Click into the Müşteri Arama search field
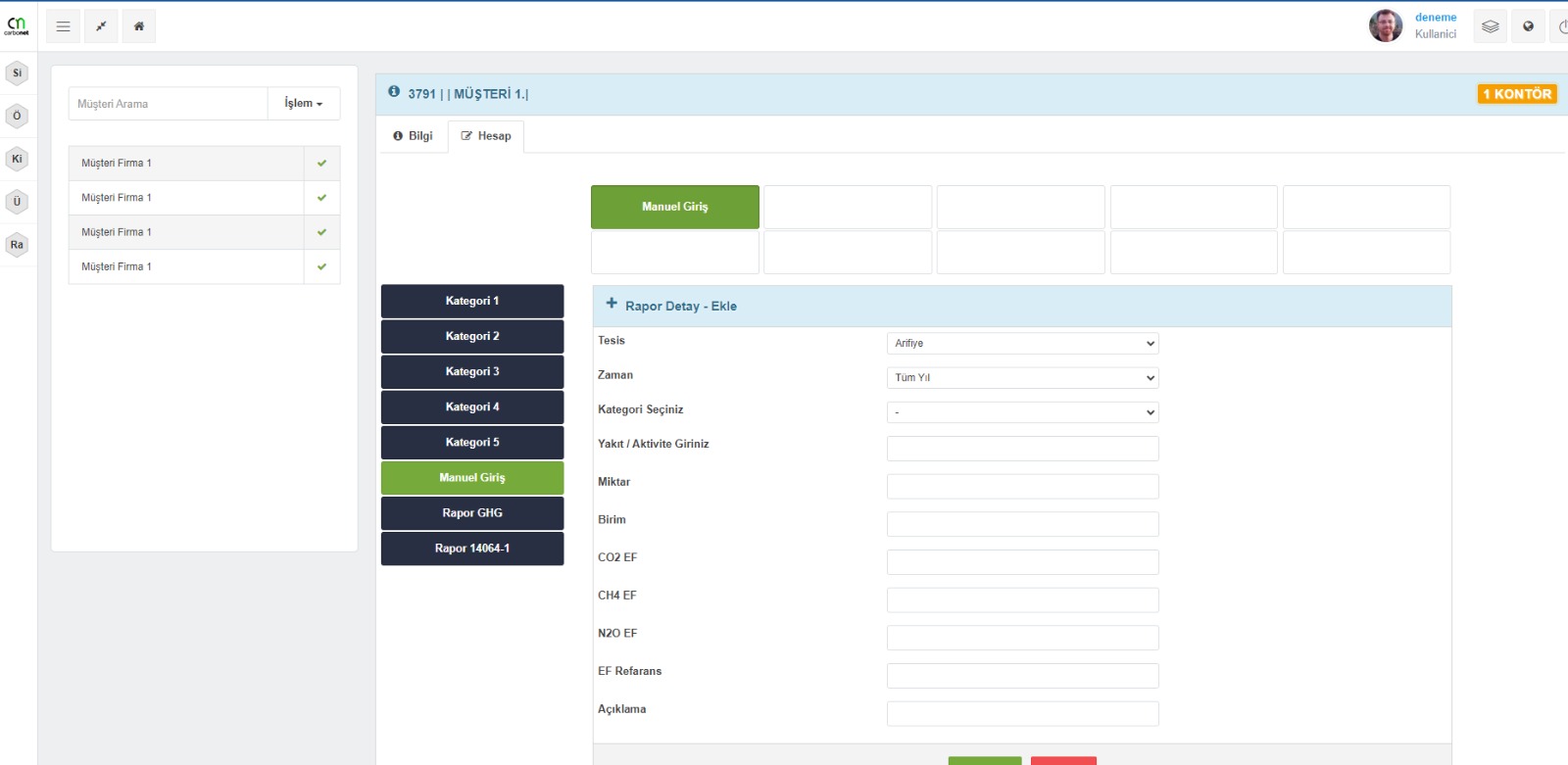Image resolution: width=1568 pixels, height=765 pixels. pos(168,104)
